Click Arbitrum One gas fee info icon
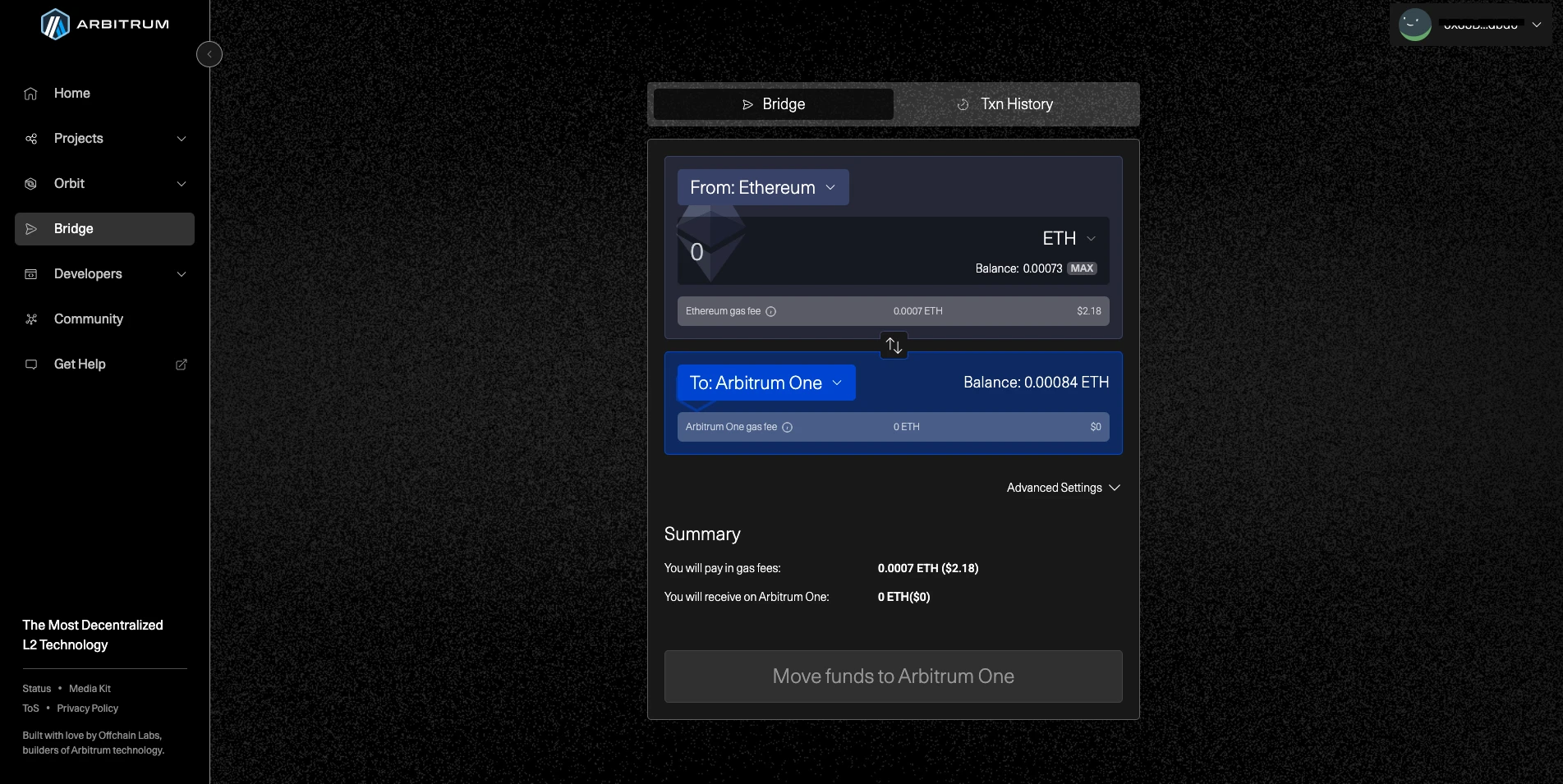This screenshot has width=1563, height=784. click(787, 428)
